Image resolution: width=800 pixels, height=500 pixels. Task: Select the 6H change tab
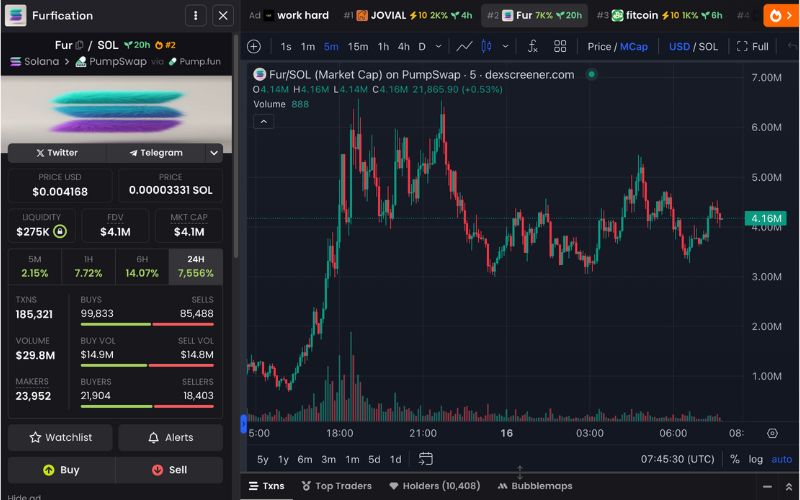tap(142, 266)
